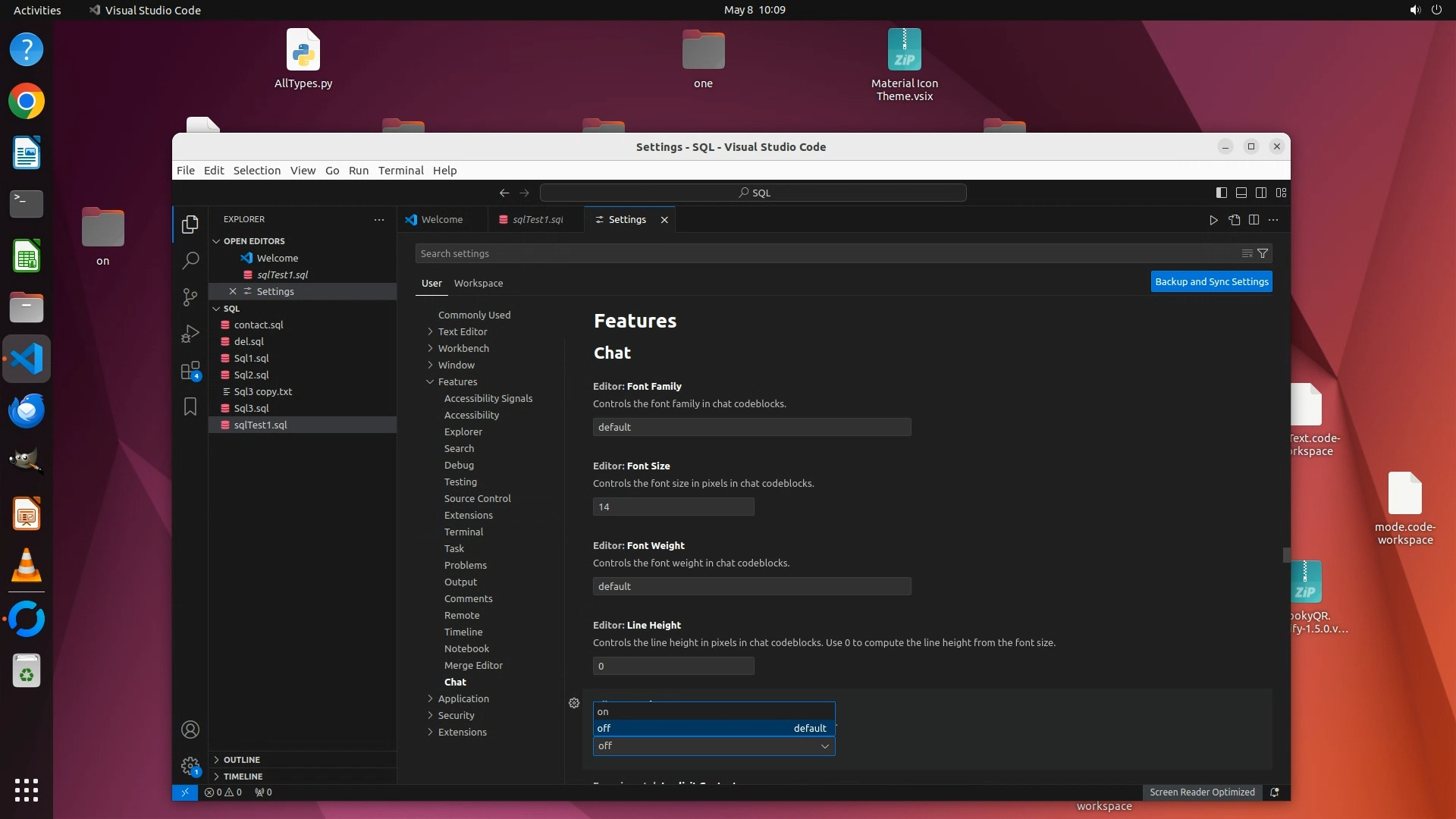This screenshot has width=1456, height=819.
Task: Click the settings filter funnel icon
Action: [1263, 253]
